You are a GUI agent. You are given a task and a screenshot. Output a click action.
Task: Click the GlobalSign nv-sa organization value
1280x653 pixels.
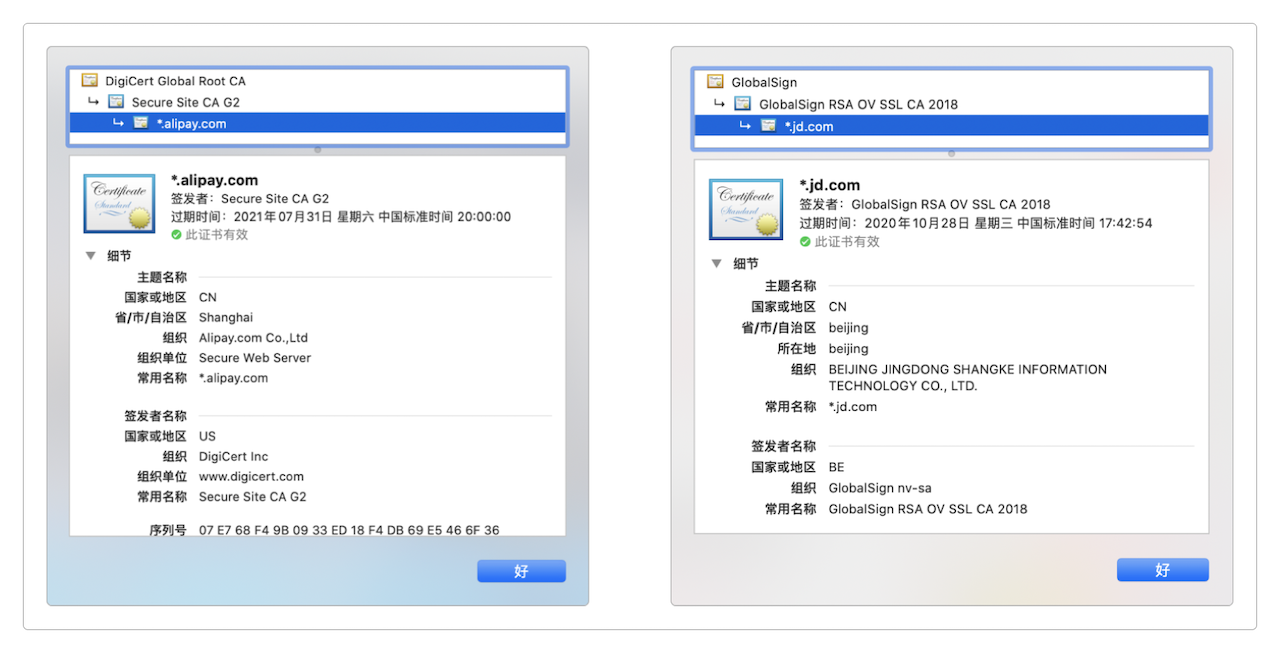click(x=880, y=488)
